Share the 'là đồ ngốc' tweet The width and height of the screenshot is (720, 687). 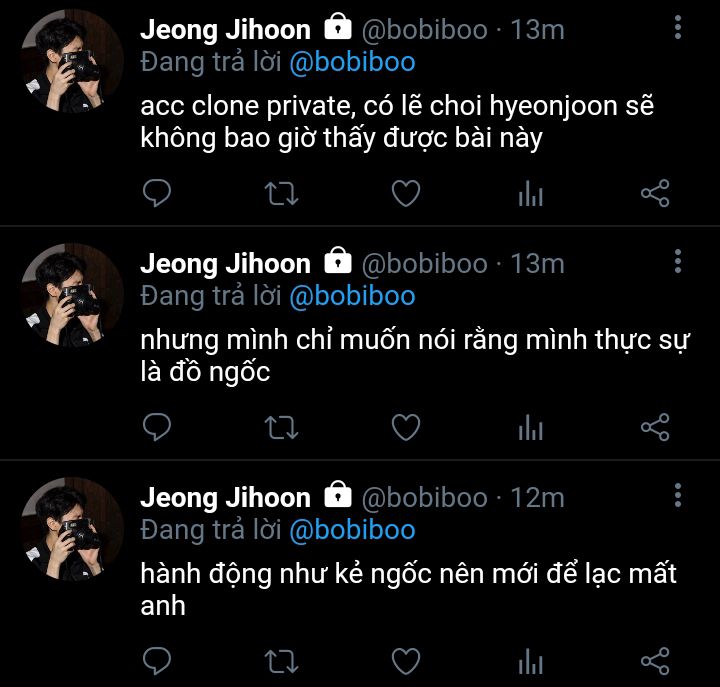655,427
